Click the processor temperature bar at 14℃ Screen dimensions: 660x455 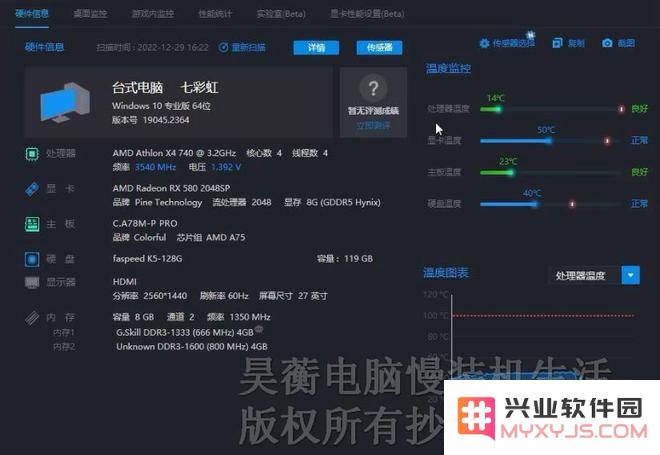pyautogui.click(x=551, y=109)
